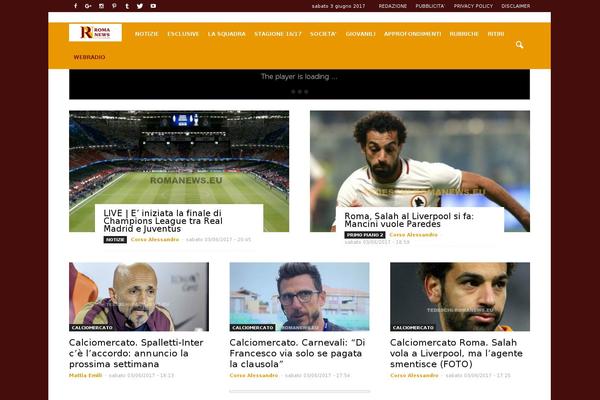The image size is (600, 400).
Task: Click CALCIOMERCATO tag on the Di Francesco image
Action: (253, 328)
